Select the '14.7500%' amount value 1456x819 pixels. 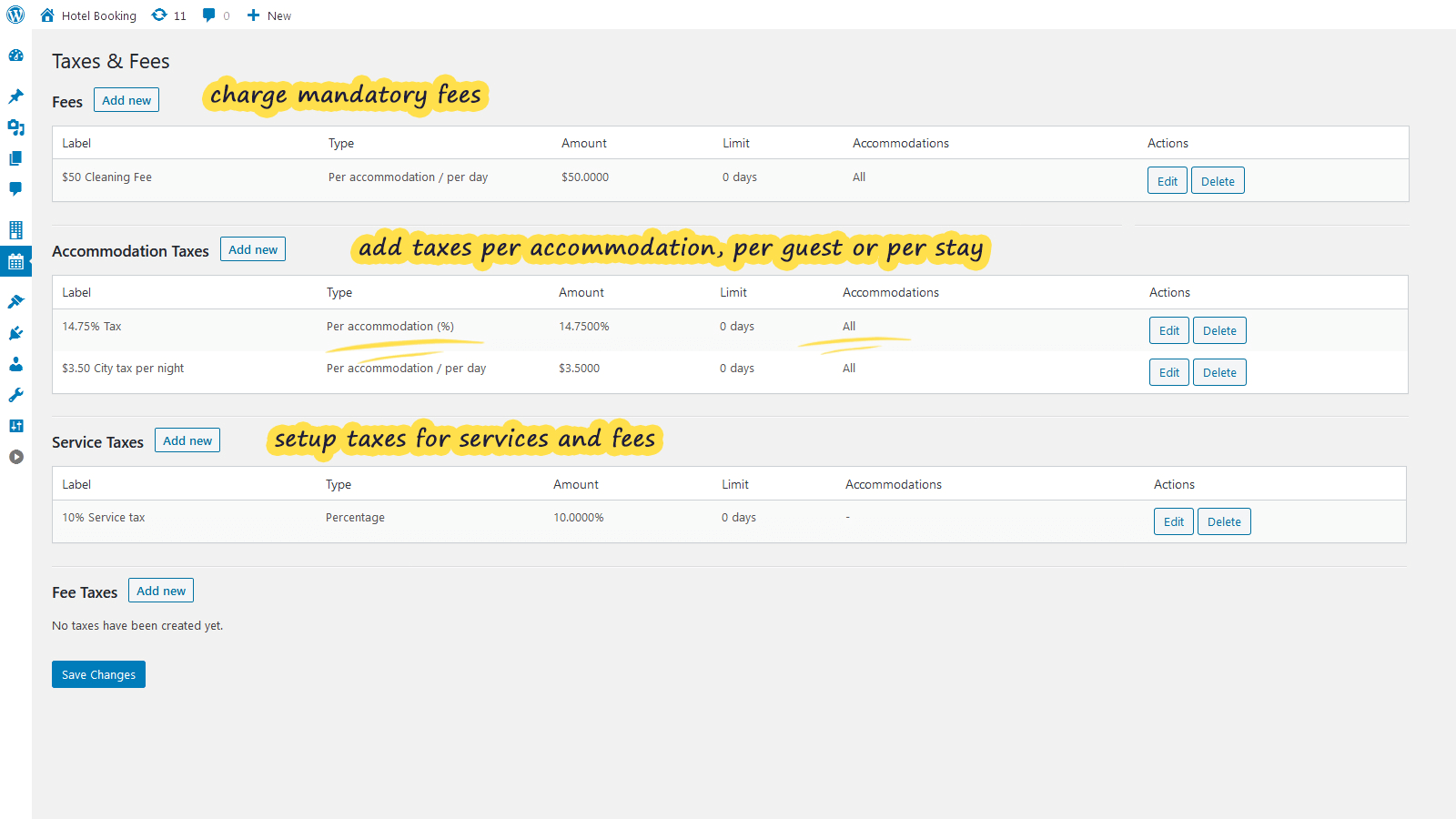pyautogui.click(x=584, y=327)
